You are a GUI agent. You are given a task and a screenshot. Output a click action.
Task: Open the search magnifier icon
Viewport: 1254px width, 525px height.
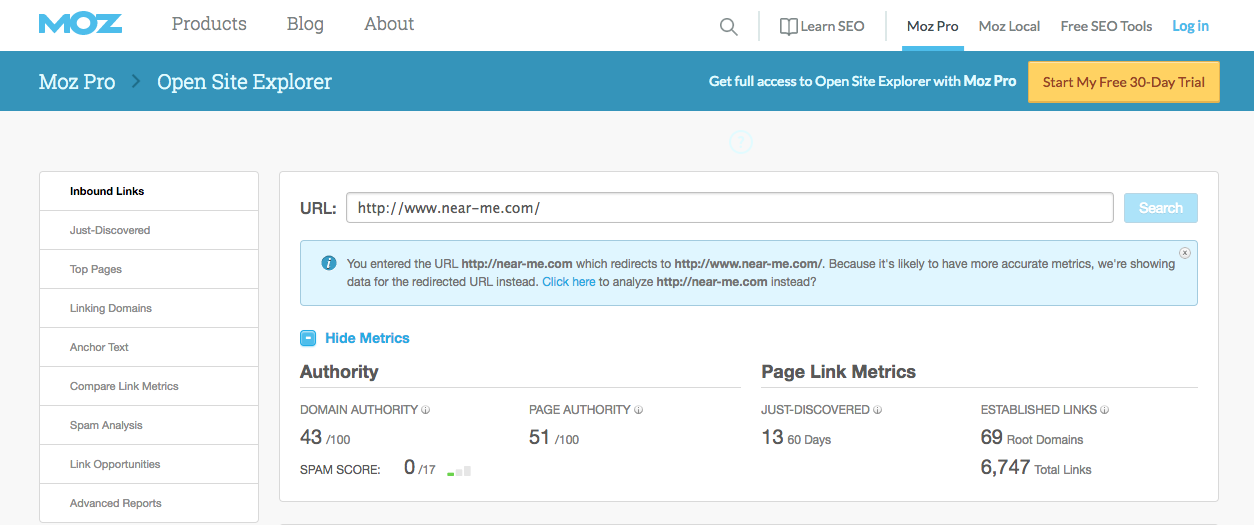coord(729,27)
